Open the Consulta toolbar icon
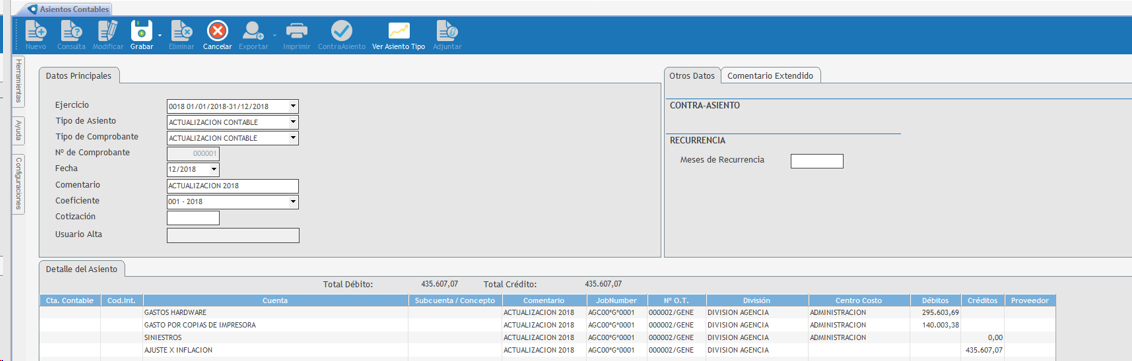 [x=71, y=30]
